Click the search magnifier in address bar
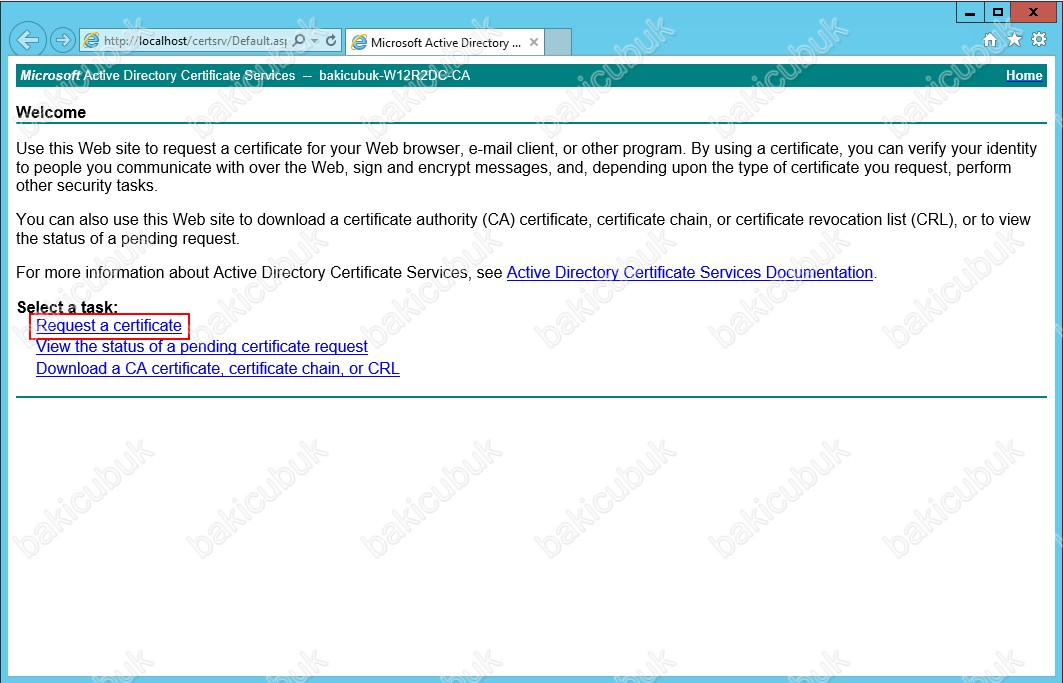1063x683 pixels. coord(298,41)
